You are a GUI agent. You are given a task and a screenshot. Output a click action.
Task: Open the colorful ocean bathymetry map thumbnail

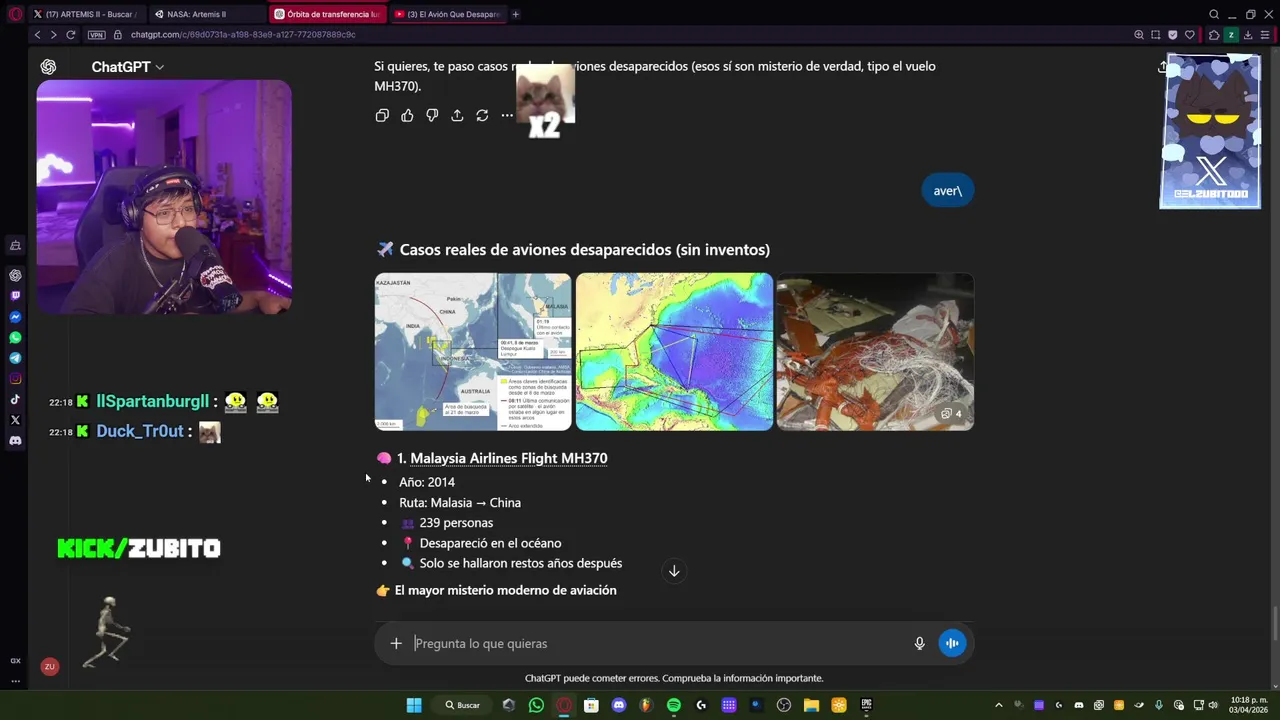pos(674,352)
